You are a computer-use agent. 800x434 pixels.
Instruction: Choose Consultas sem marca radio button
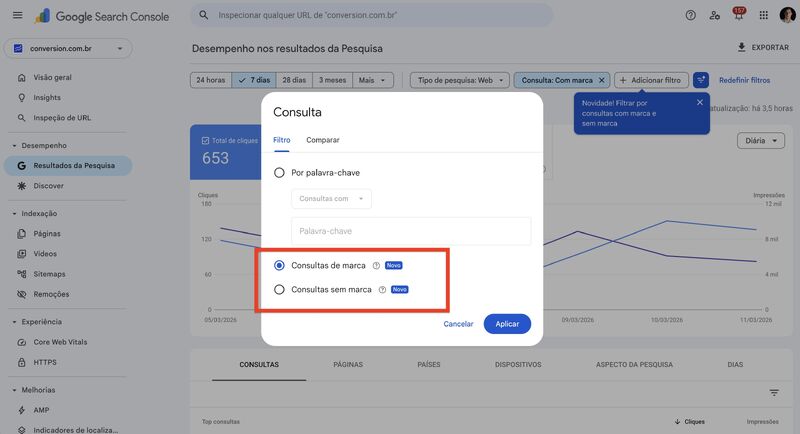[280, 290]
